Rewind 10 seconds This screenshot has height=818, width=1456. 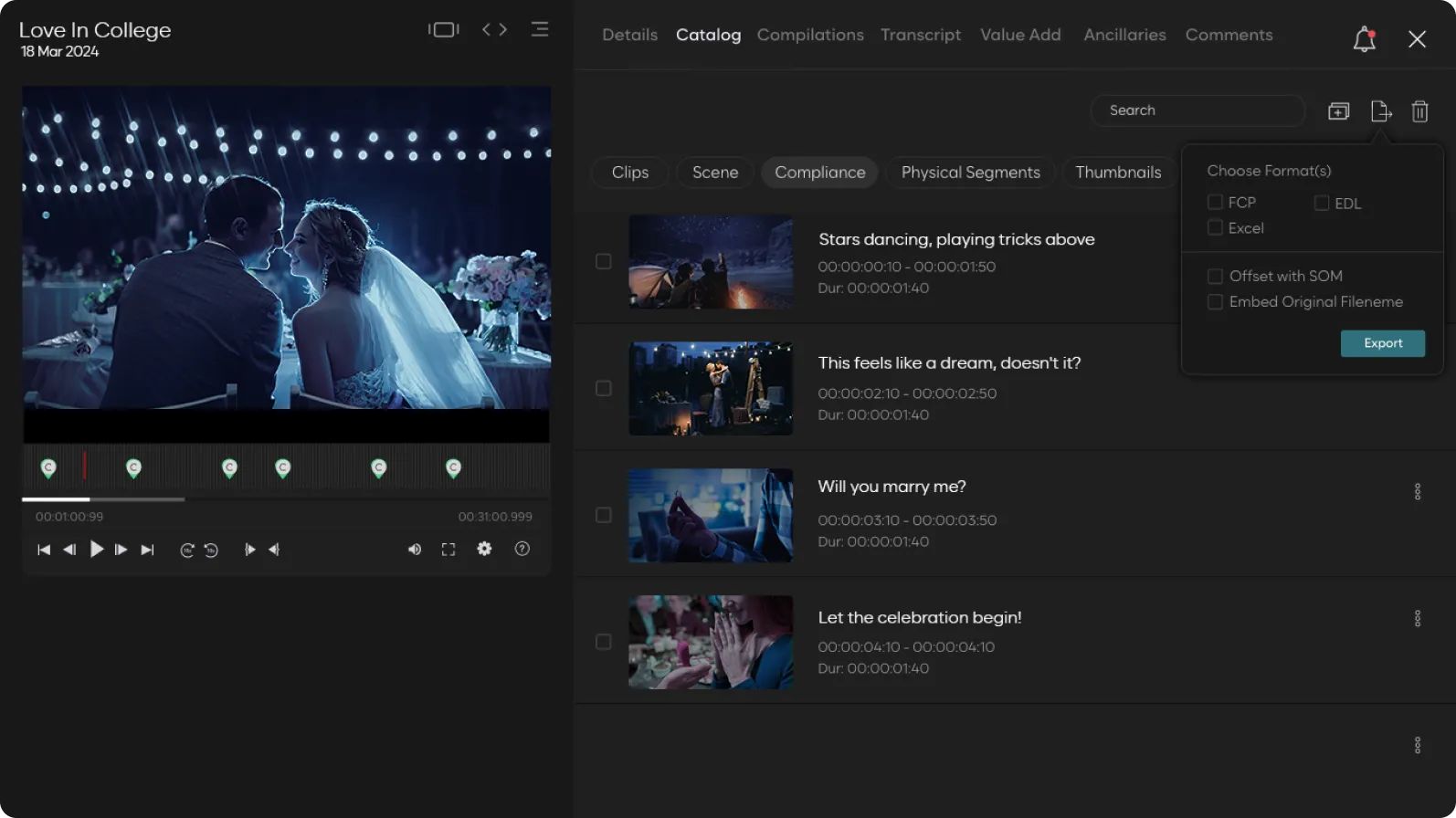click(x=211, y=550)
